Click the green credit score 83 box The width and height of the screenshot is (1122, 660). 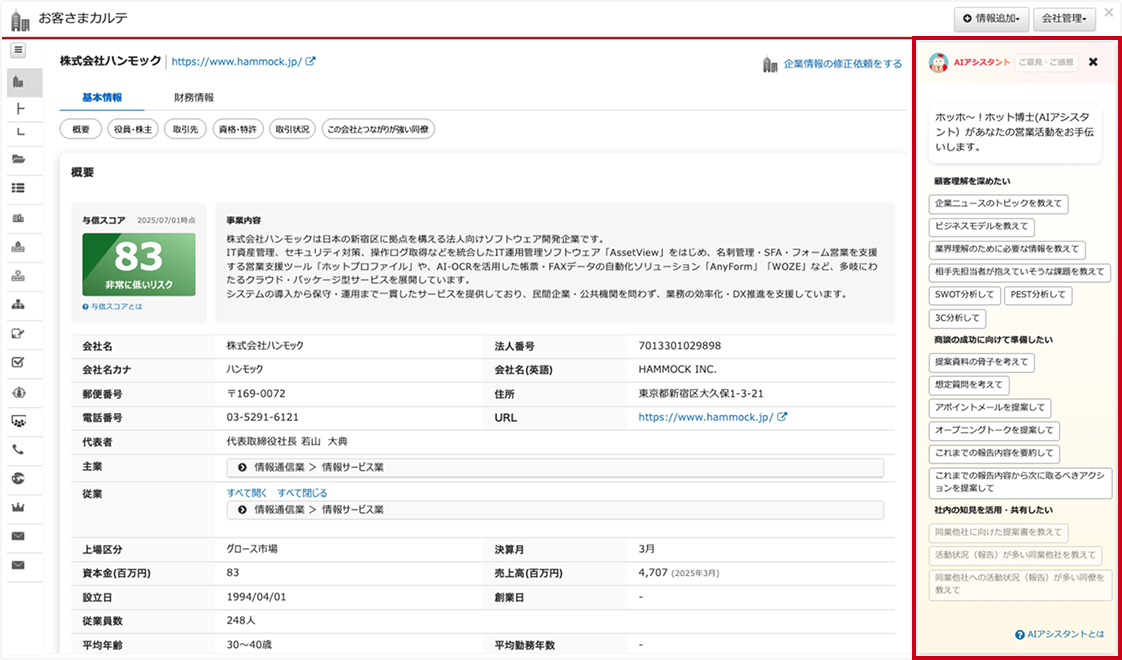point(138,264)
